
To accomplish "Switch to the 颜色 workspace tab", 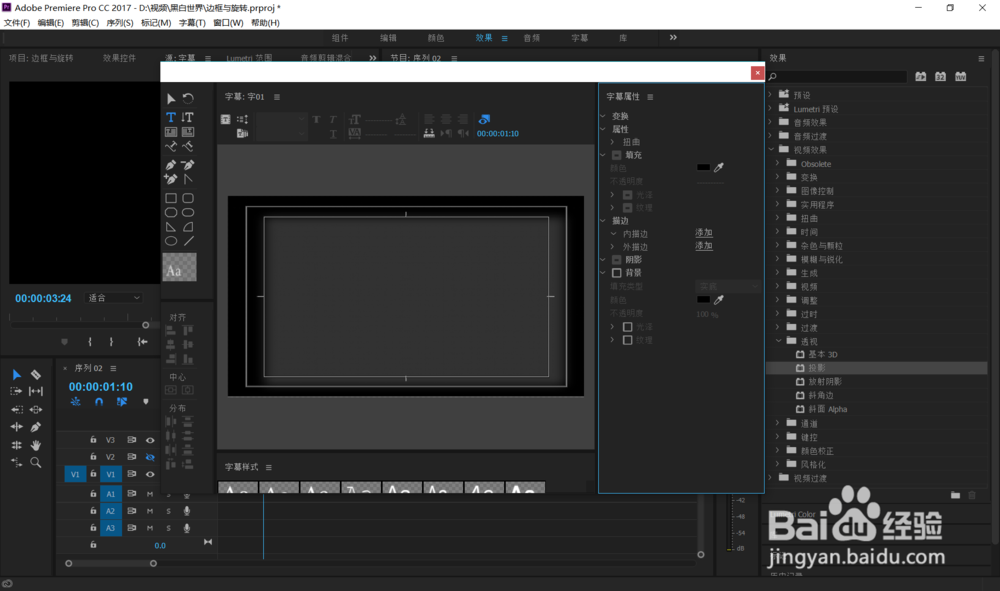I will click(x=436, y=38).
